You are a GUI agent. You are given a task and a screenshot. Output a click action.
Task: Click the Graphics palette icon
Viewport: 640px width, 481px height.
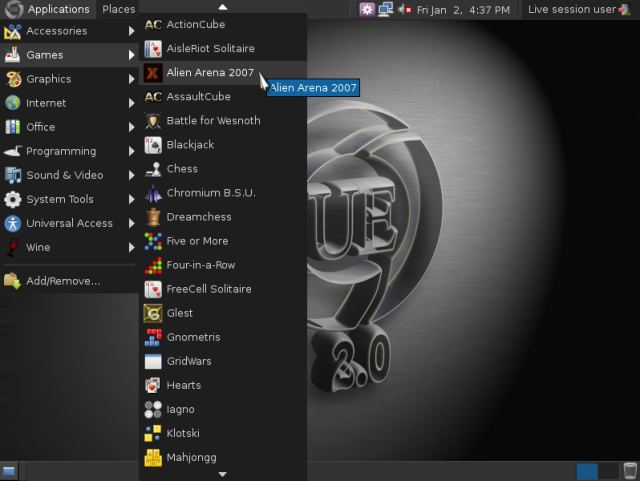[13, 79]
